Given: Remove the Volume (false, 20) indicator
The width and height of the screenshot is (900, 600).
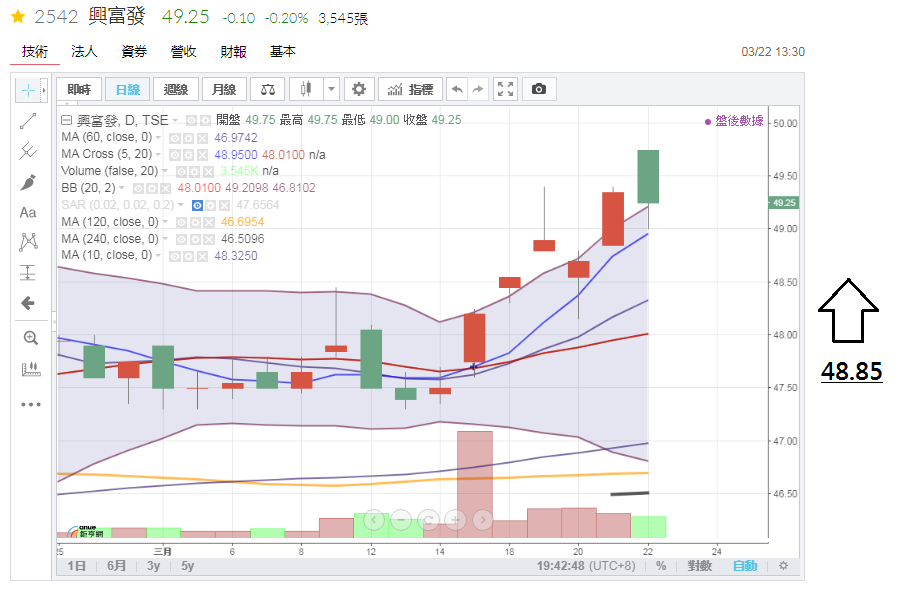Looking at the screenshot, I should click(209, 172).
